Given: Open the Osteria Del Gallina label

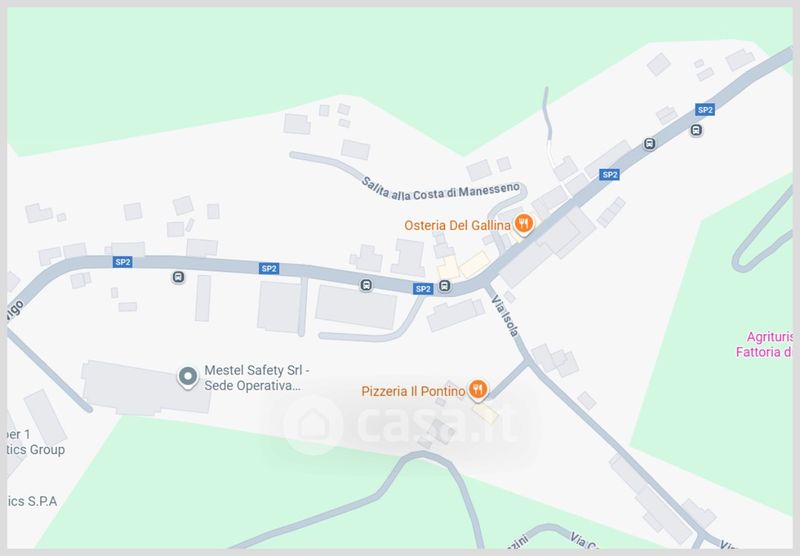Looking at the screenshot, I should (457, 225).
